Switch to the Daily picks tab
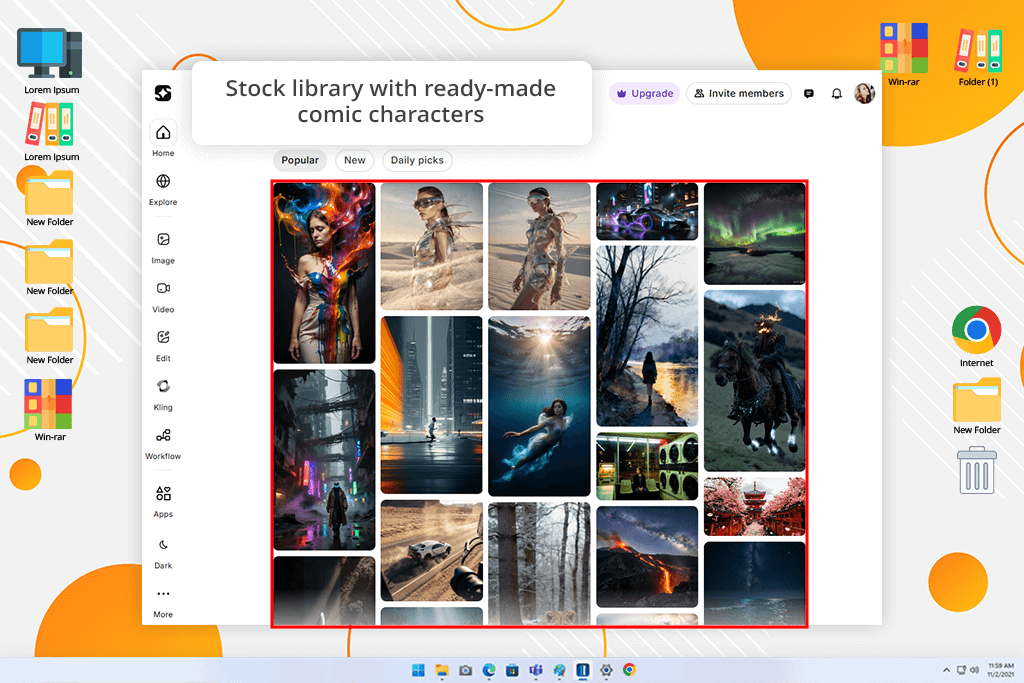This screenshot has width=1024, height=683. tap(417, 160)
